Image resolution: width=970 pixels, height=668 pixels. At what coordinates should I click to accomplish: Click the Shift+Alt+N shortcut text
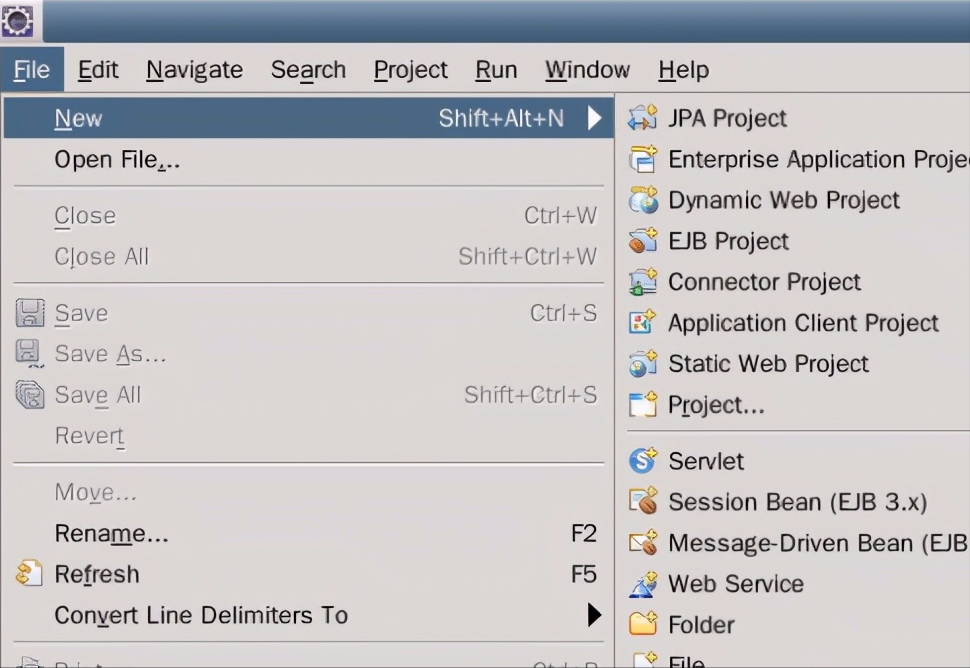501,118
